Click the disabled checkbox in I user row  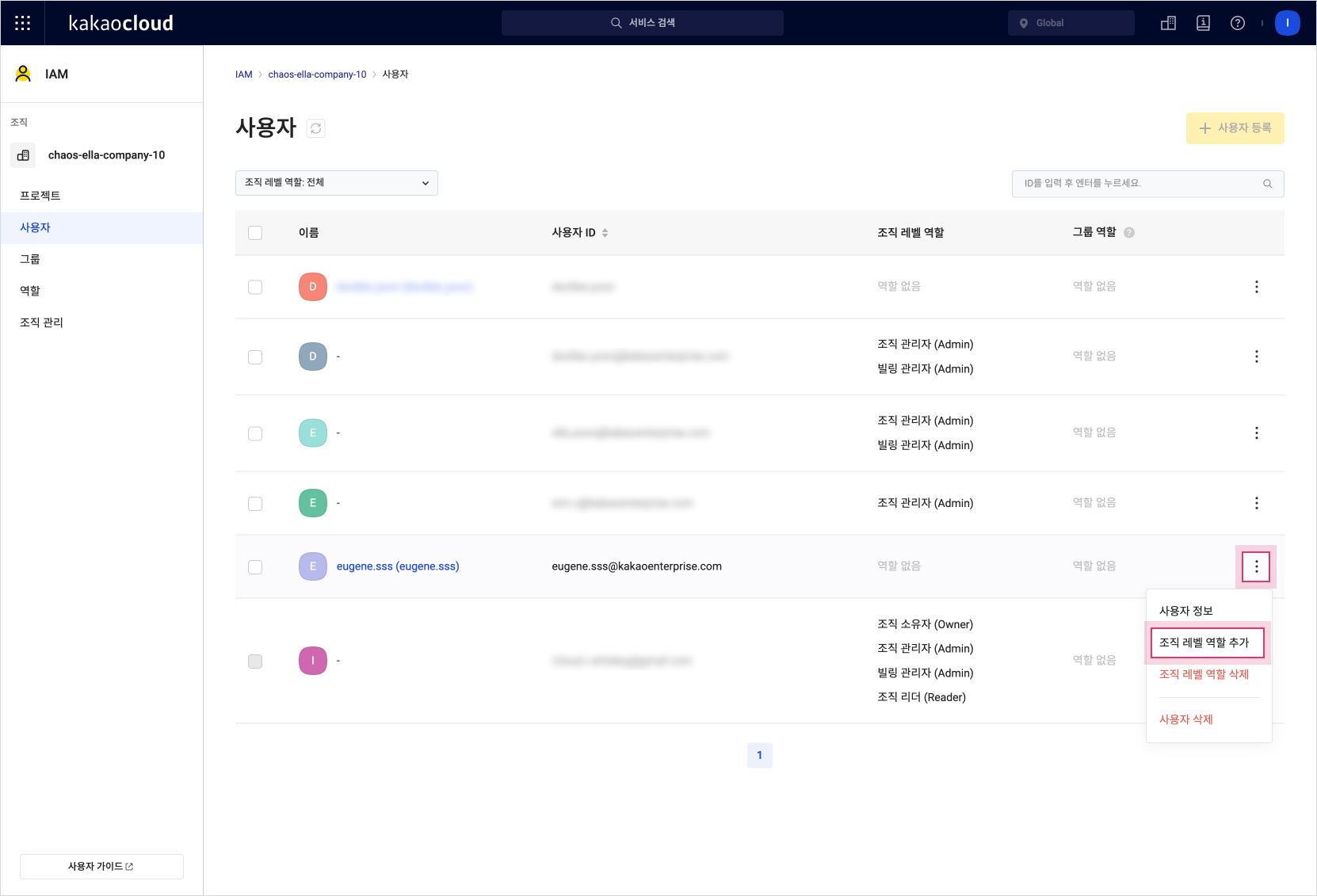255,662
